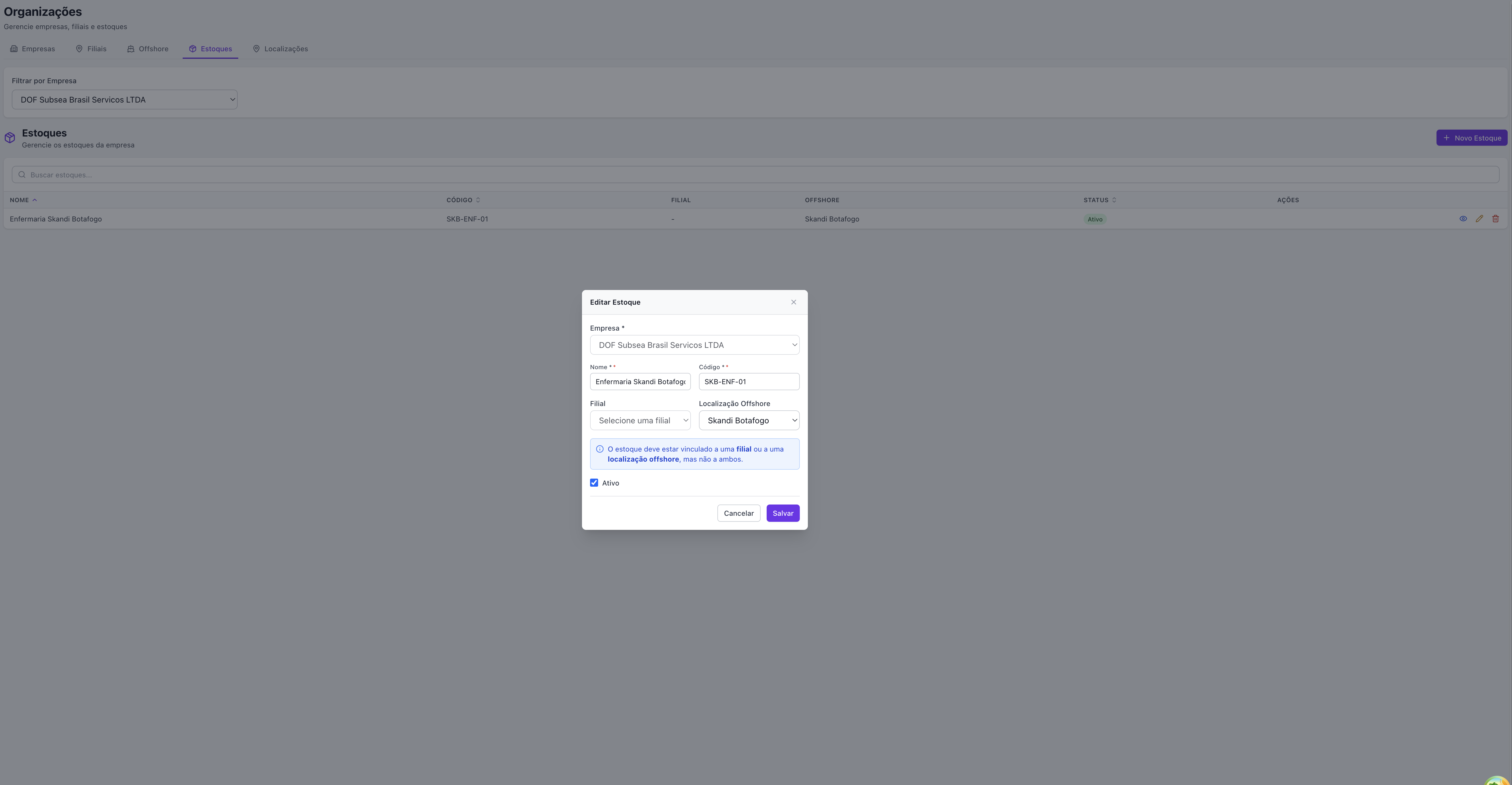Image resolution: width=1512 pixels, height=785 pixels.
Task: Open the Filtrar por Empresa dropdown
Action: tap(124, 100)
